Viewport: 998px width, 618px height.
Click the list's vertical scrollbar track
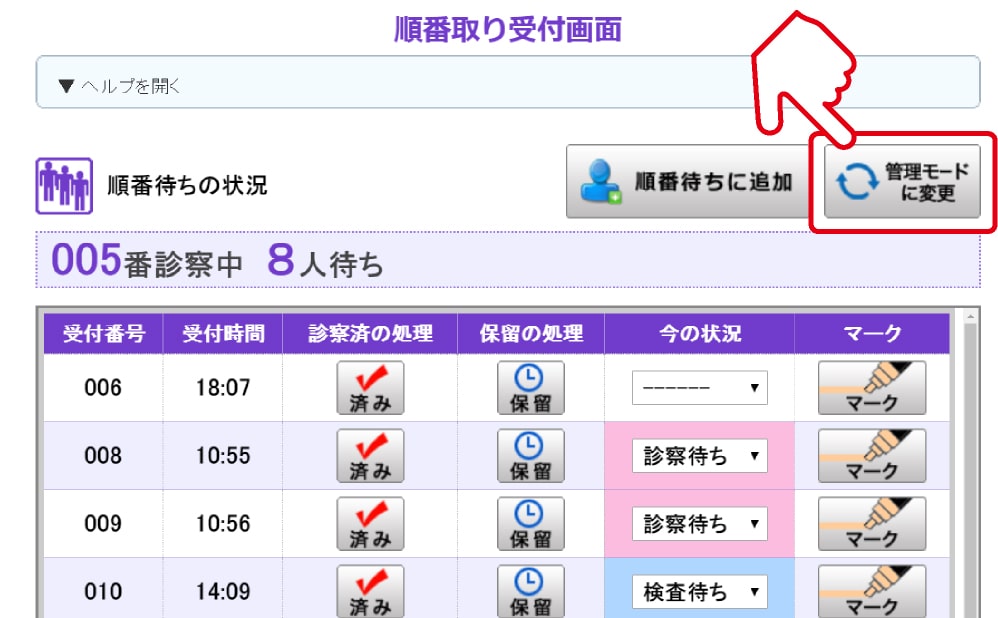point(970,471)
